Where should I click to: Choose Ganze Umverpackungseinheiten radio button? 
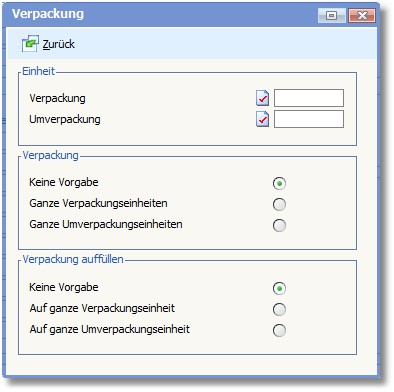pyautogui.click(x=279, y=225)
